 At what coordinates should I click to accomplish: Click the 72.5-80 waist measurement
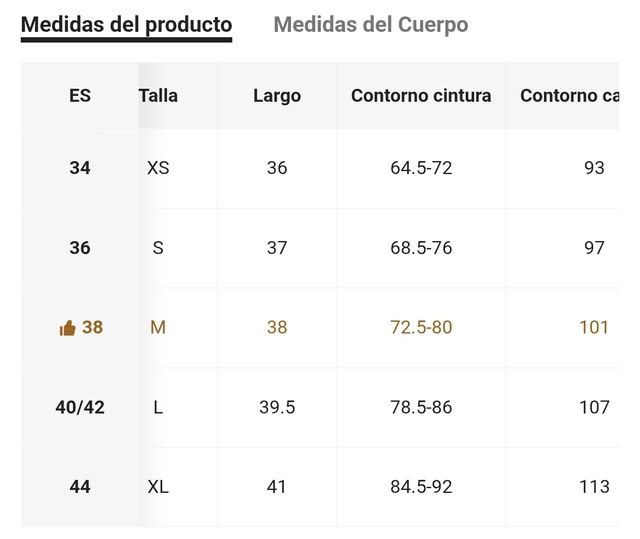(x=421, y=328)
